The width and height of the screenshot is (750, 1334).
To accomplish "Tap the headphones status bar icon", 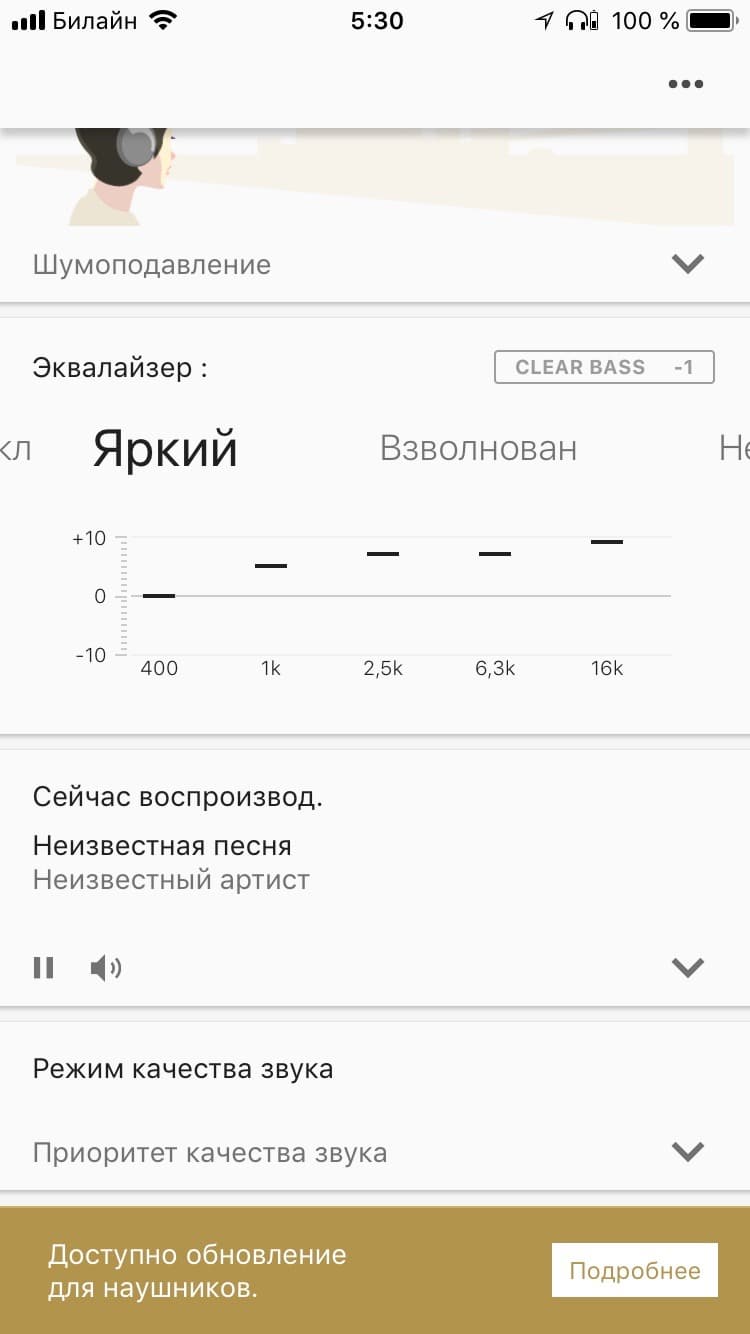I will 581,20.
